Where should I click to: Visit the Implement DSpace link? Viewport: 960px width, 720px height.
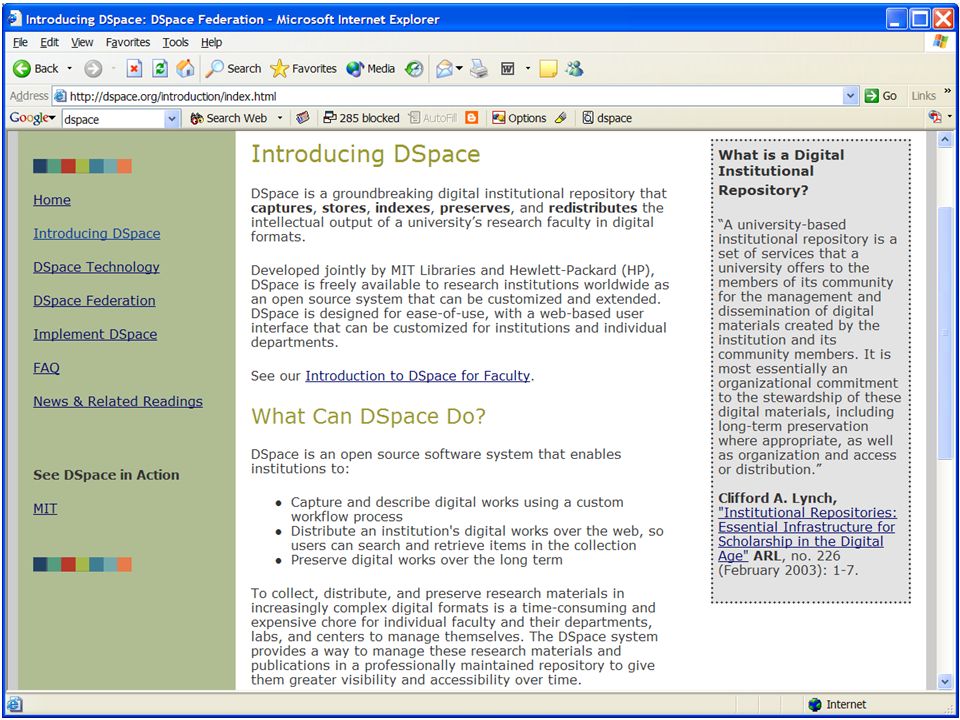pos(95,334)
